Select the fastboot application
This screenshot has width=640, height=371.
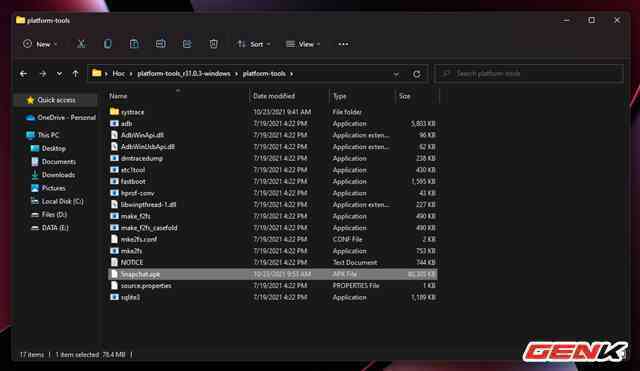(273, 181)
